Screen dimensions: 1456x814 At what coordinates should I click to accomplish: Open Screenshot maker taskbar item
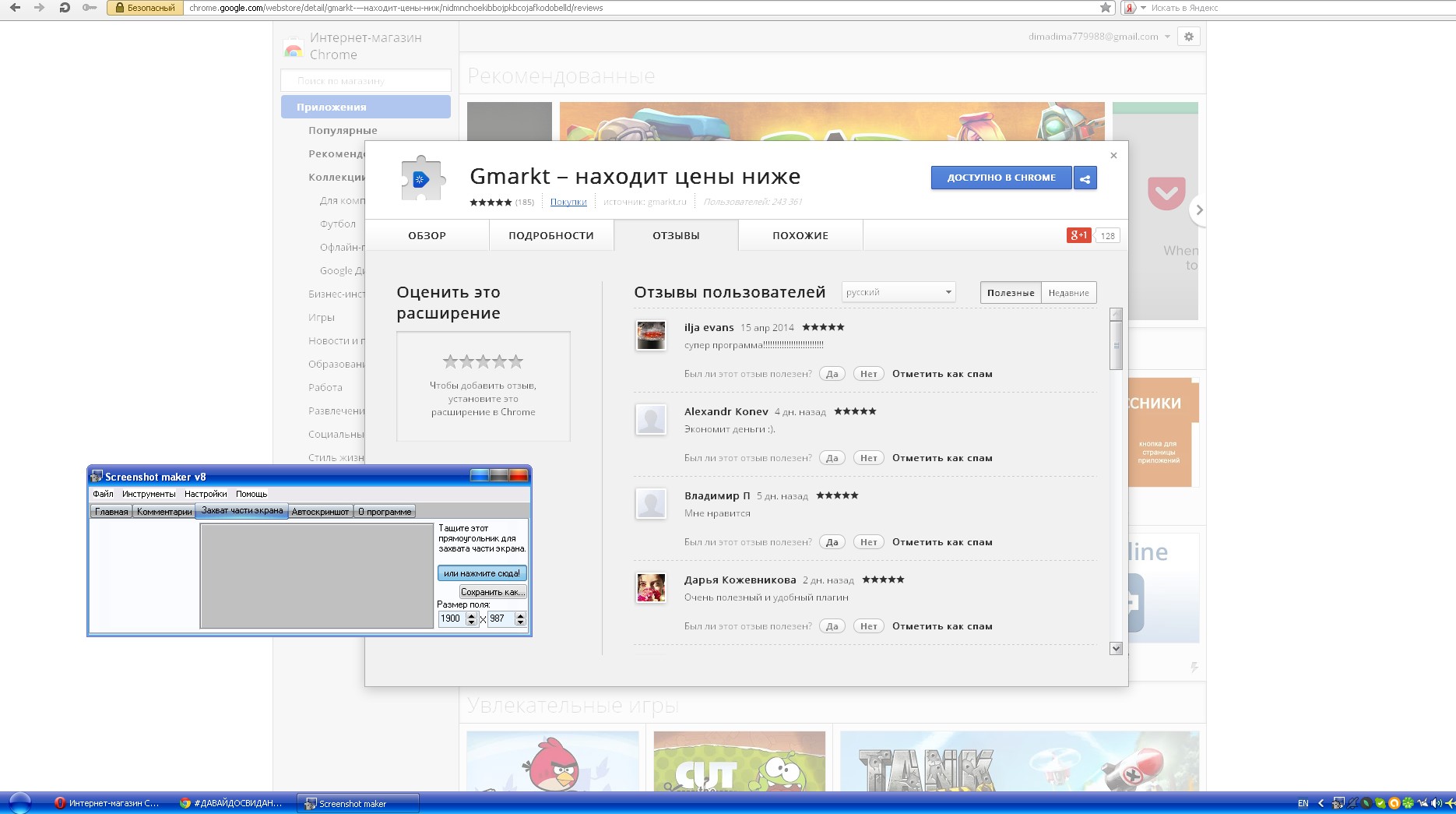[357, 803]
